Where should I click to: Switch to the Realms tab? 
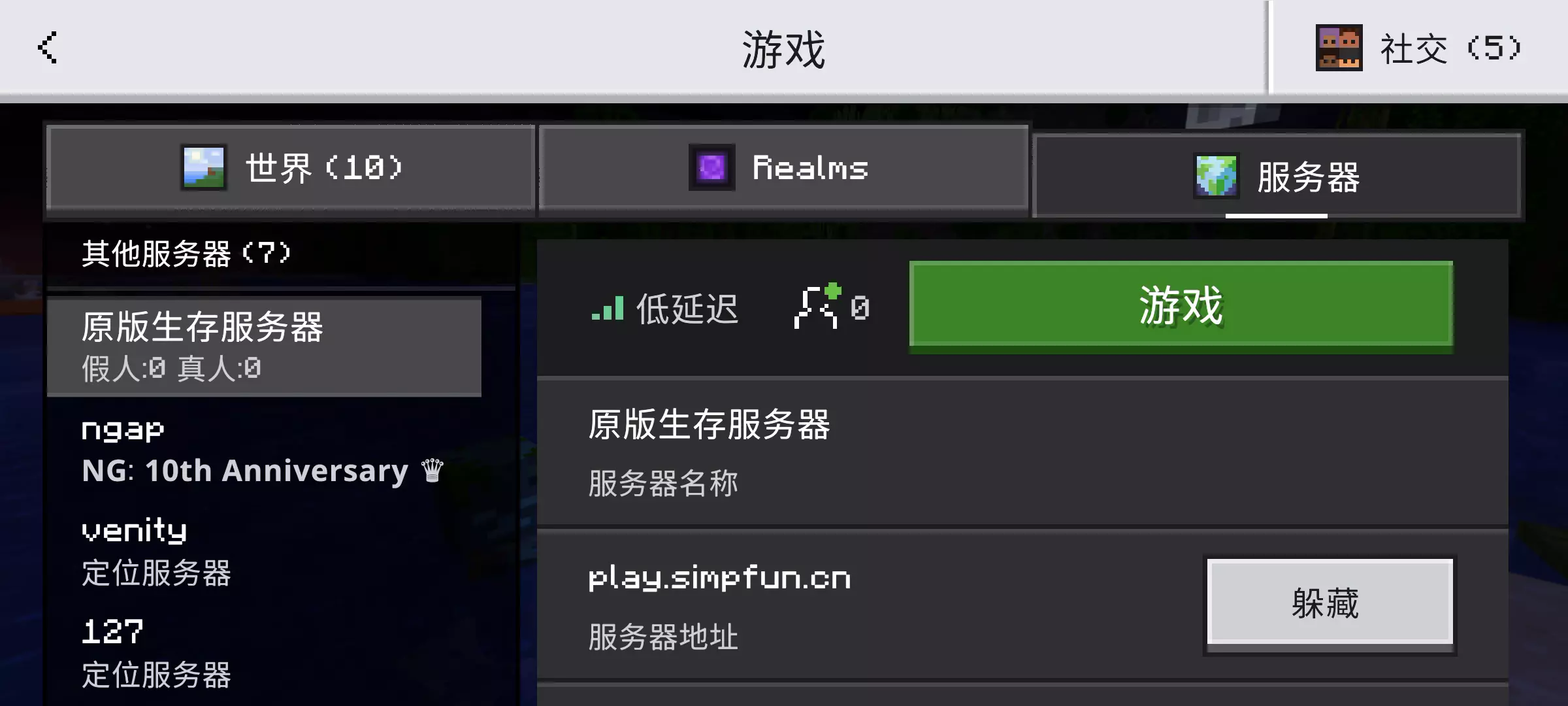[783, 169]
